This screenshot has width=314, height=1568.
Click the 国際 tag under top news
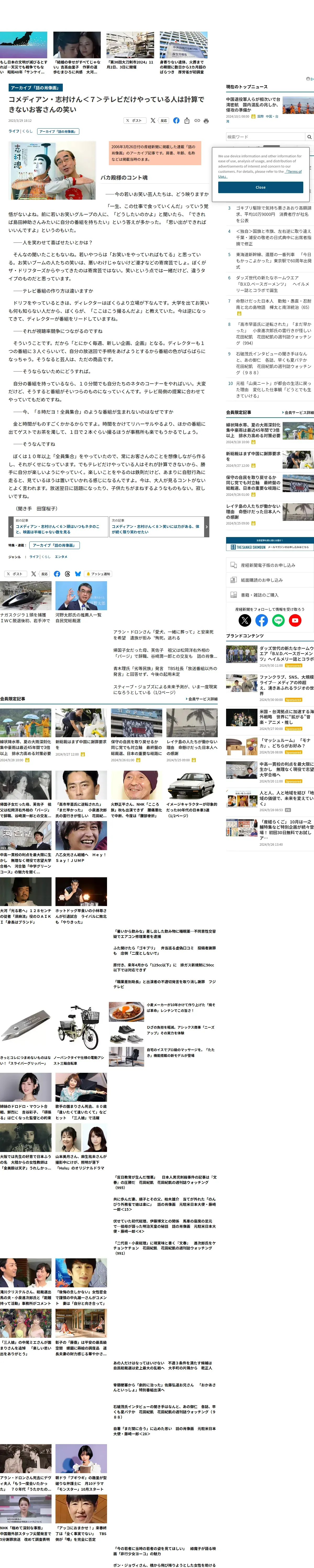(x=260, y=116)
